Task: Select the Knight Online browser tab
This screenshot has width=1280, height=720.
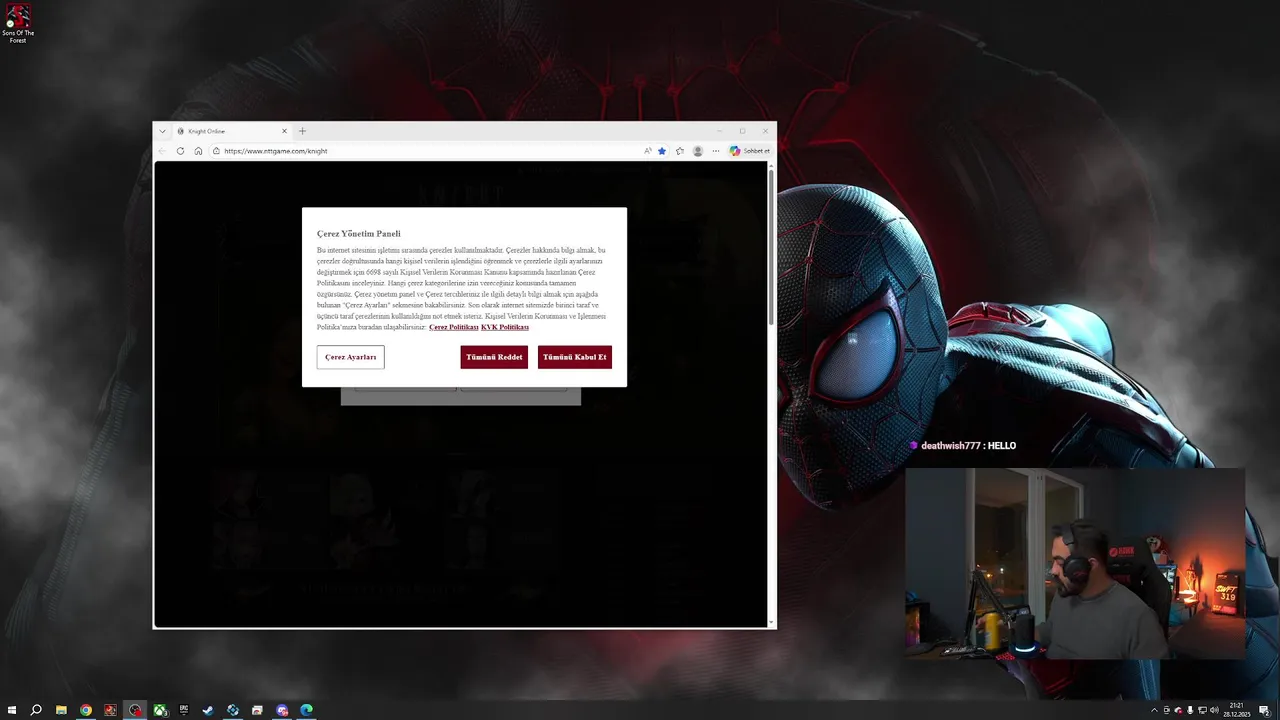Action: (232, 131)
